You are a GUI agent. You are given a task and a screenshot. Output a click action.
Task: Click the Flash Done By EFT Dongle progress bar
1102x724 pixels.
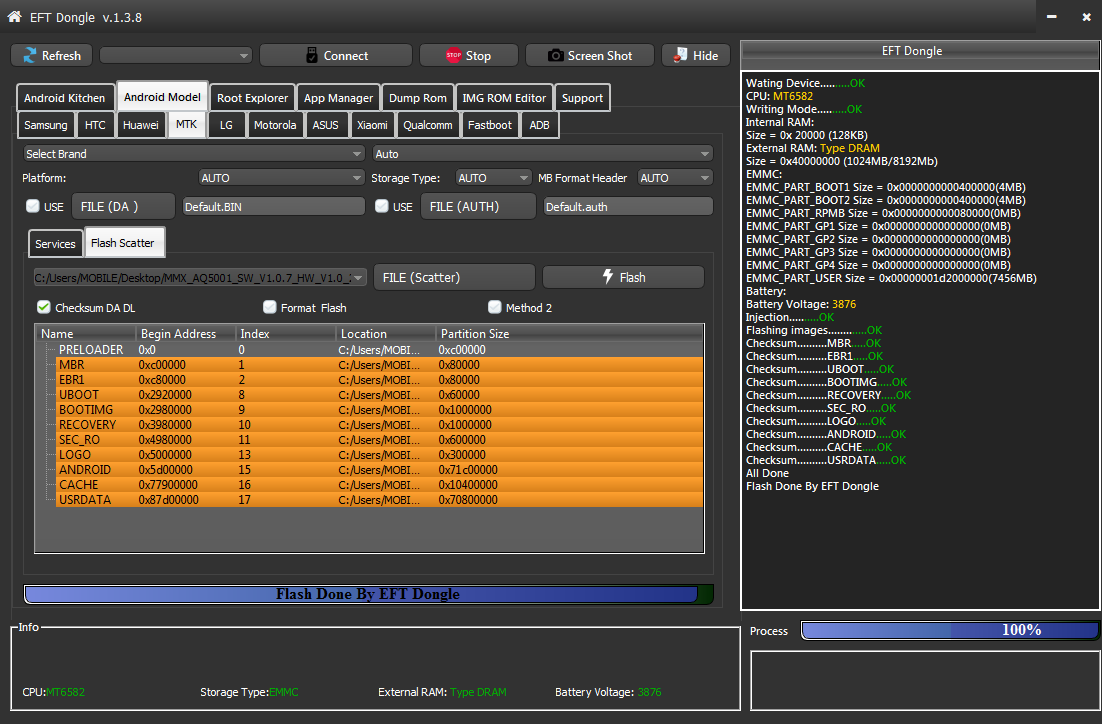(368, 594)
